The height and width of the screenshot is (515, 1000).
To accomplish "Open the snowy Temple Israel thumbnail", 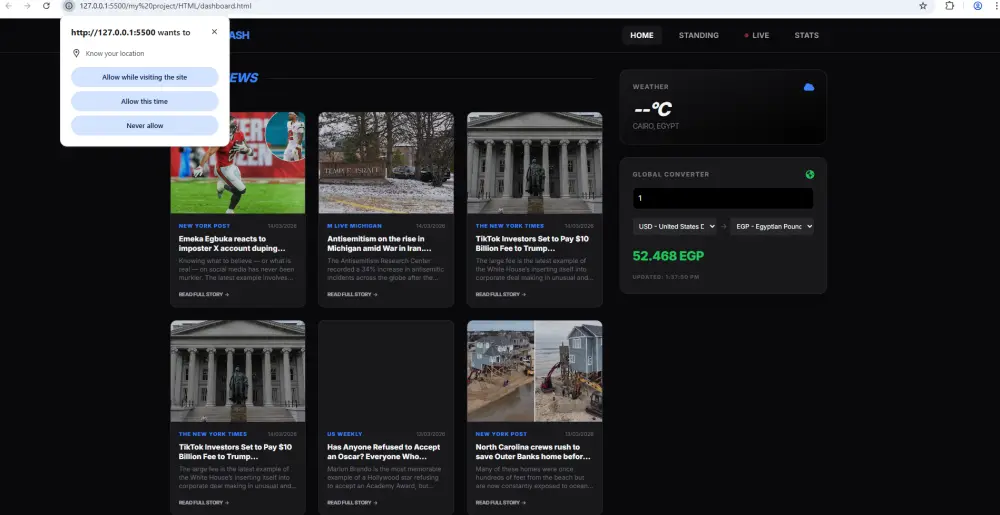I will click(x=386, y=163).
